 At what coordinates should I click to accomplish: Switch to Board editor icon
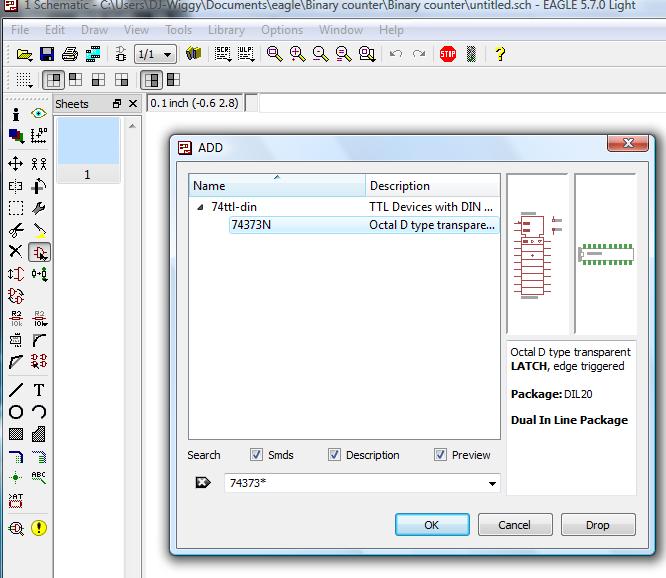121,54
